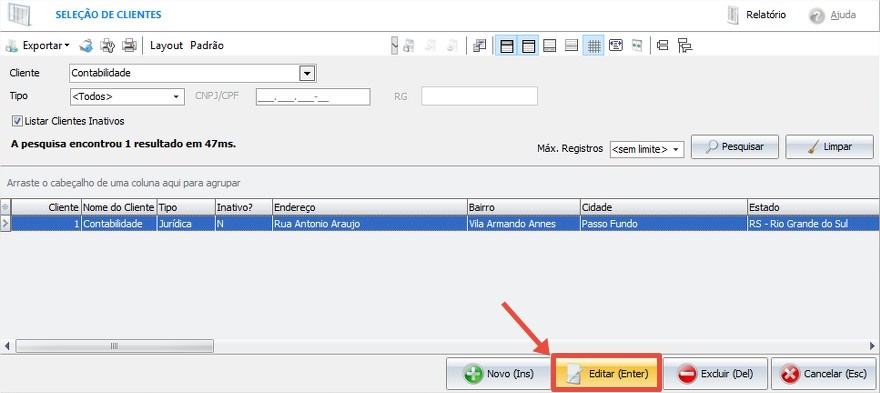This screenshot has height=393, width=880.
Task: Click the Relatório report icon
Action: coord(733,15)
